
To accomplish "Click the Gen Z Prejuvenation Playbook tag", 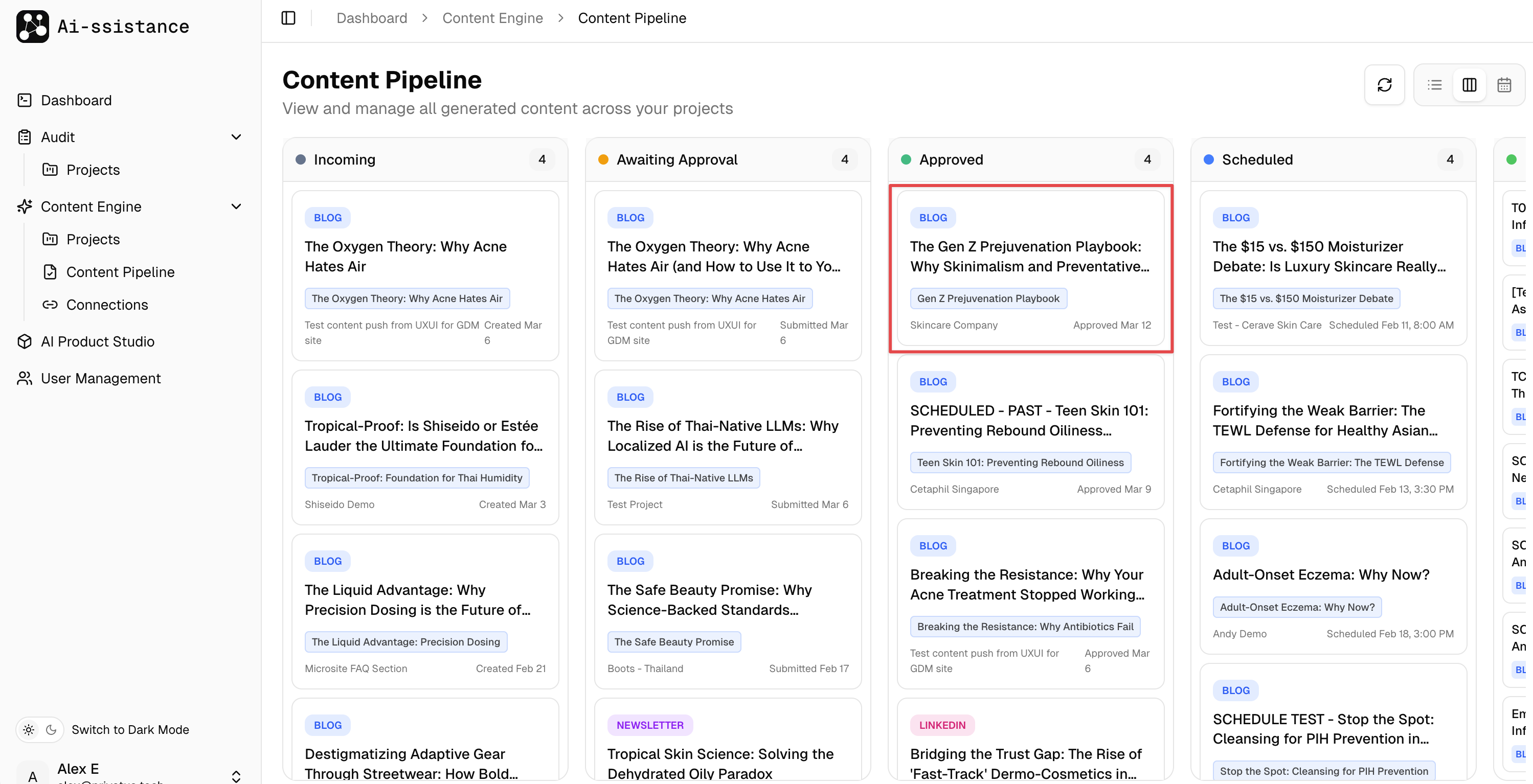I will point(988,298).
